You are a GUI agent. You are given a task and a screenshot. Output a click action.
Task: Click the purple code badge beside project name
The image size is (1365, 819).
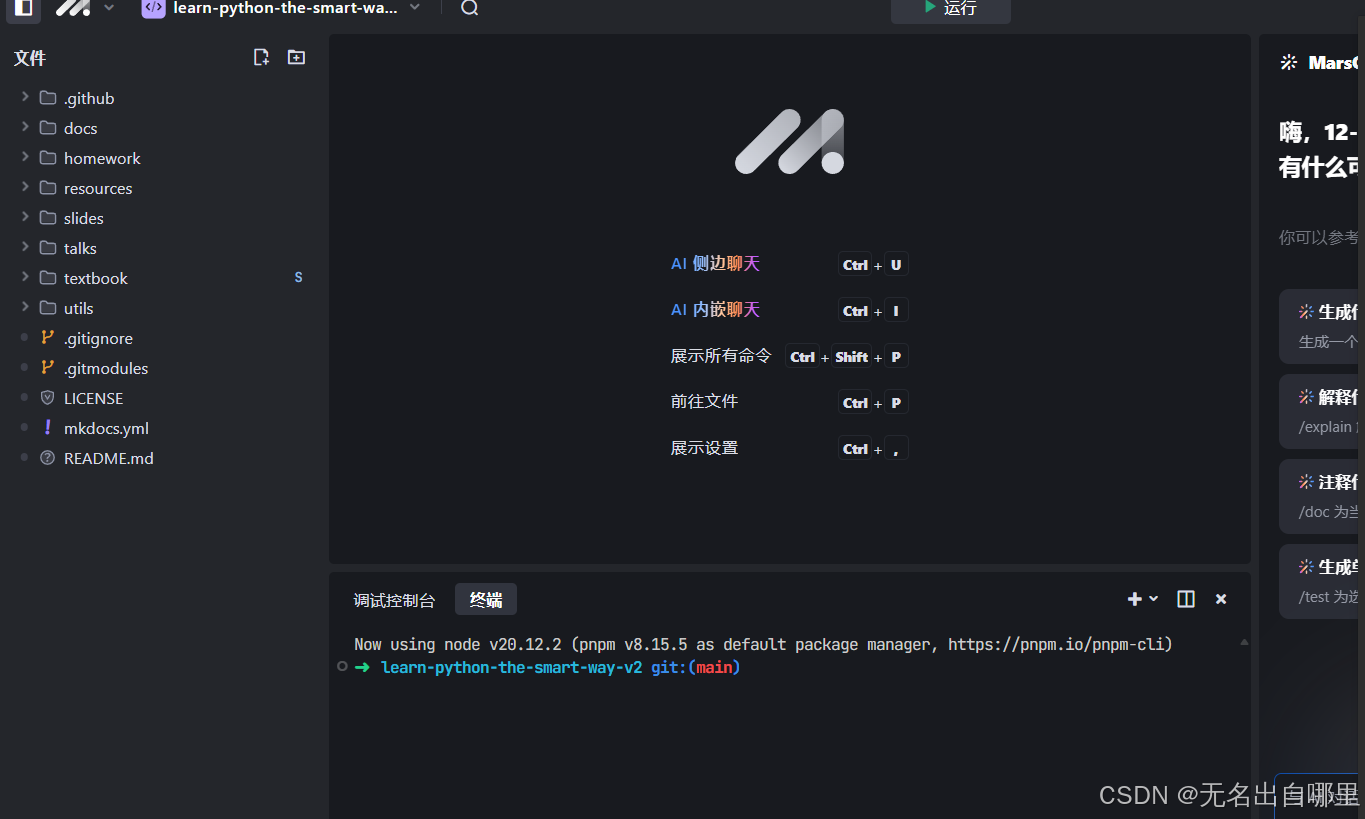tap(153, 8)
